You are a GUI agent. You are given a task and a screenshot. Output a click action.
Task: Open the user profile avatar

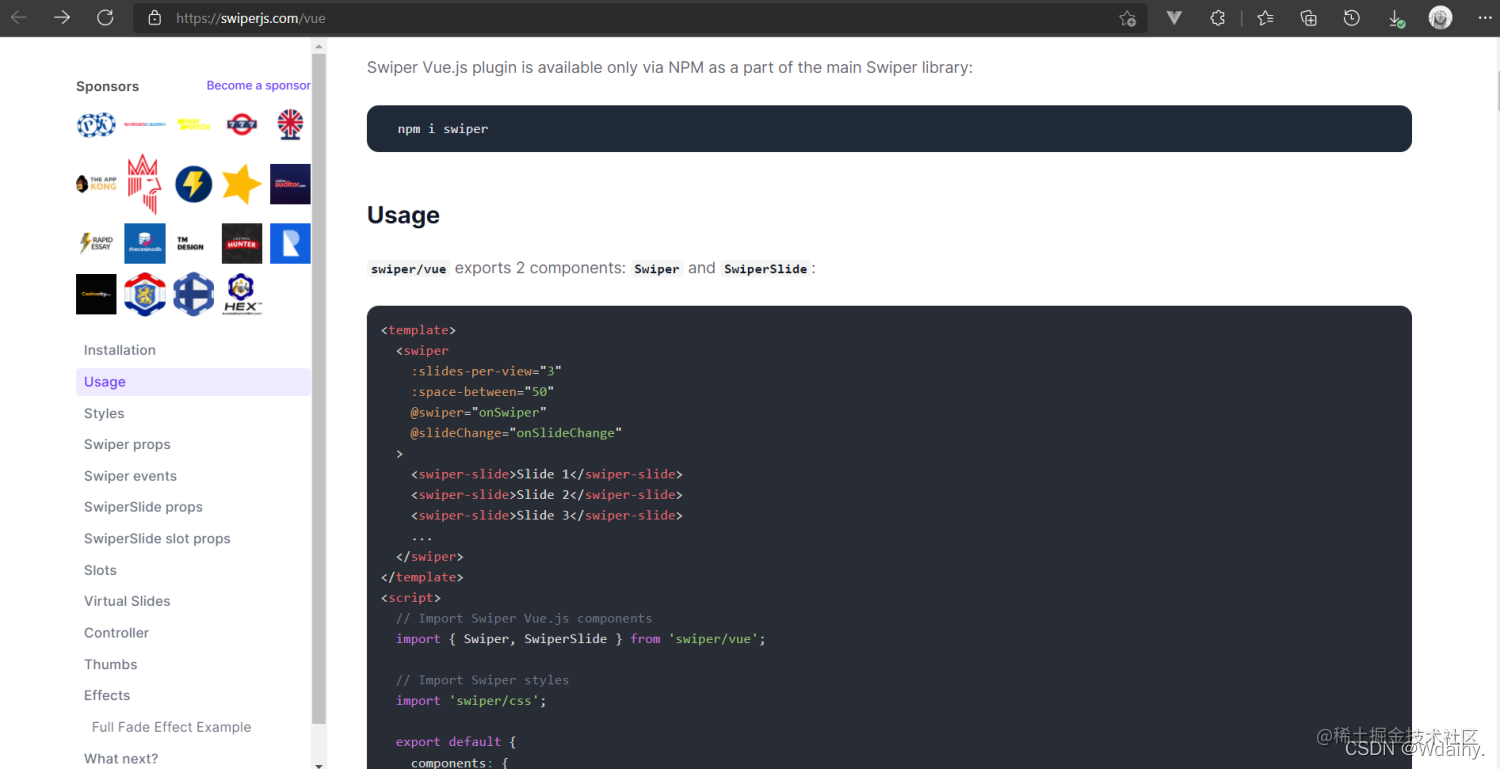click(x=1440, y=18)
